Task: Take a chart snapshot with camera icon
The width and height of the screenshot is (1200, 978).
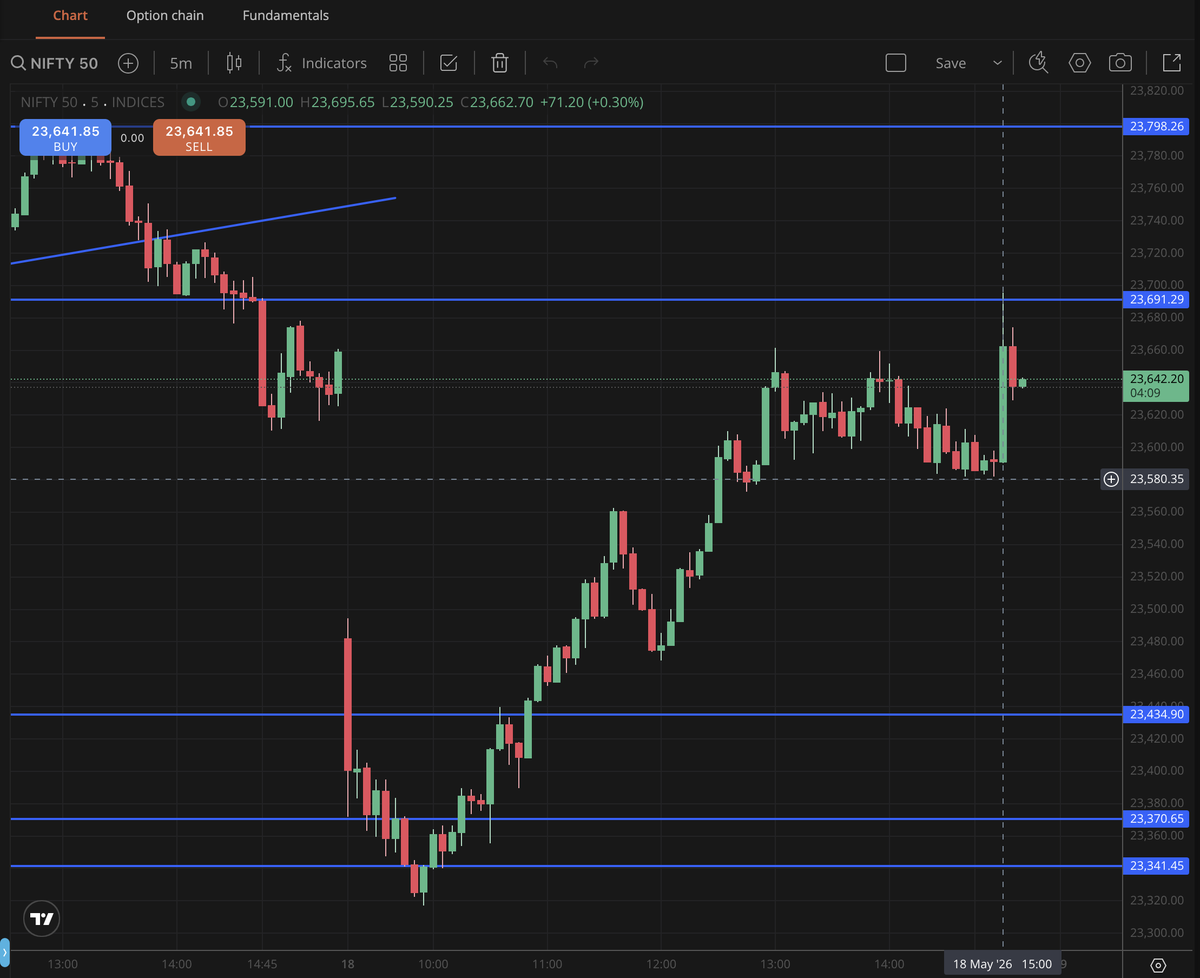Action: click(1120, 63)
